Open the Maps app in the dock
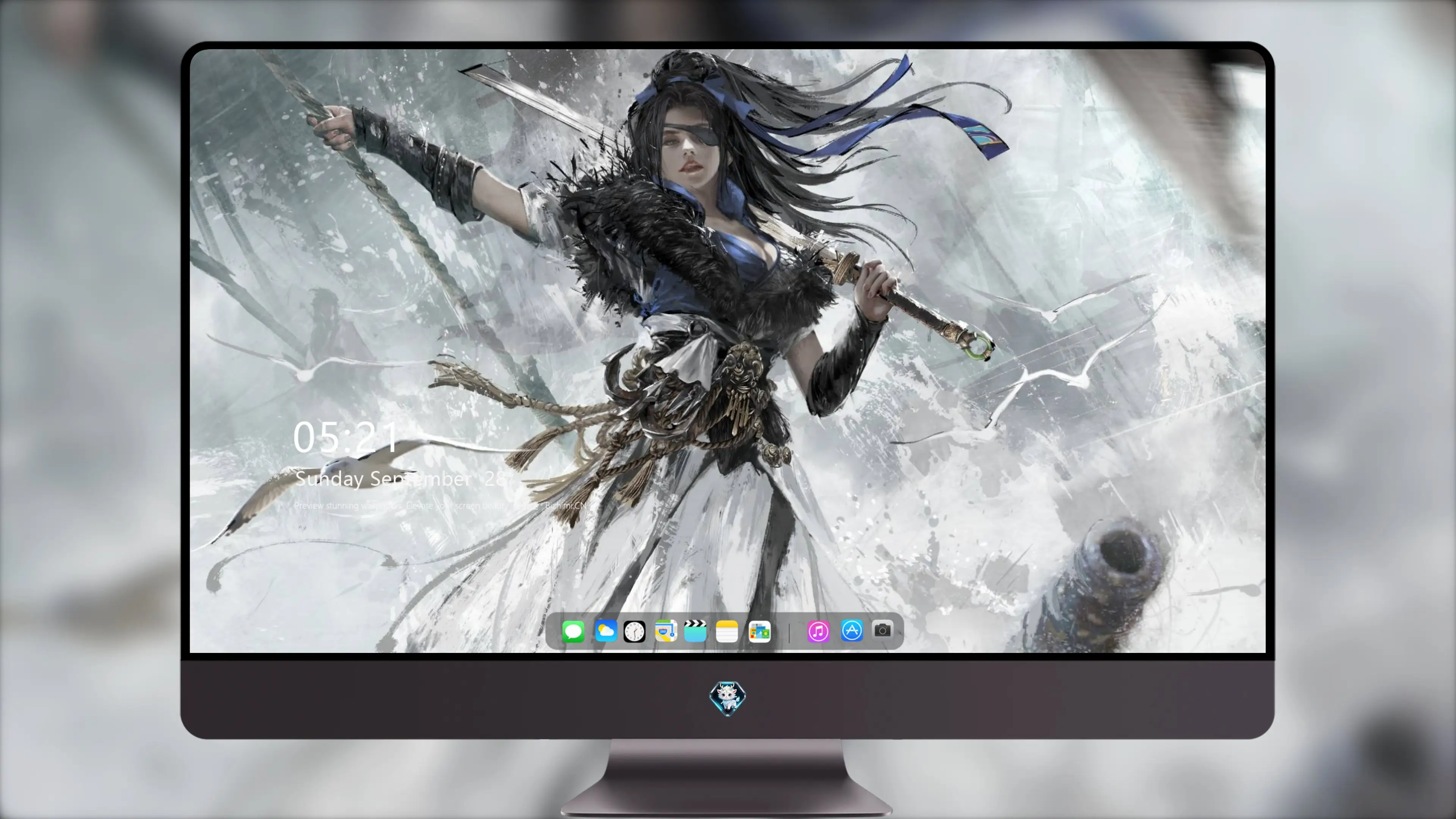The height and width of the screenshot is (819, 1456). 666,631
